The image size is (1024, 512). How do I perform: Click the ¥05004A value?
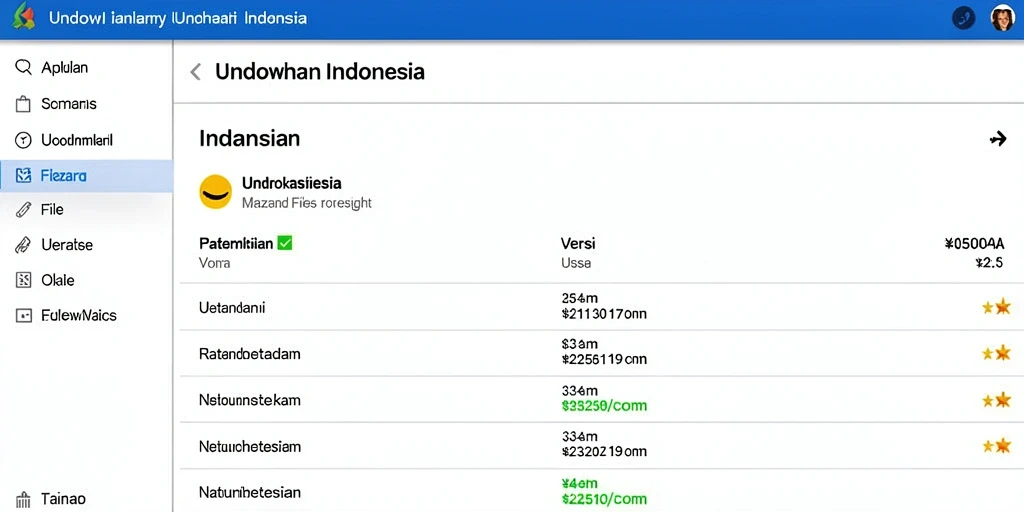[974, 244]
